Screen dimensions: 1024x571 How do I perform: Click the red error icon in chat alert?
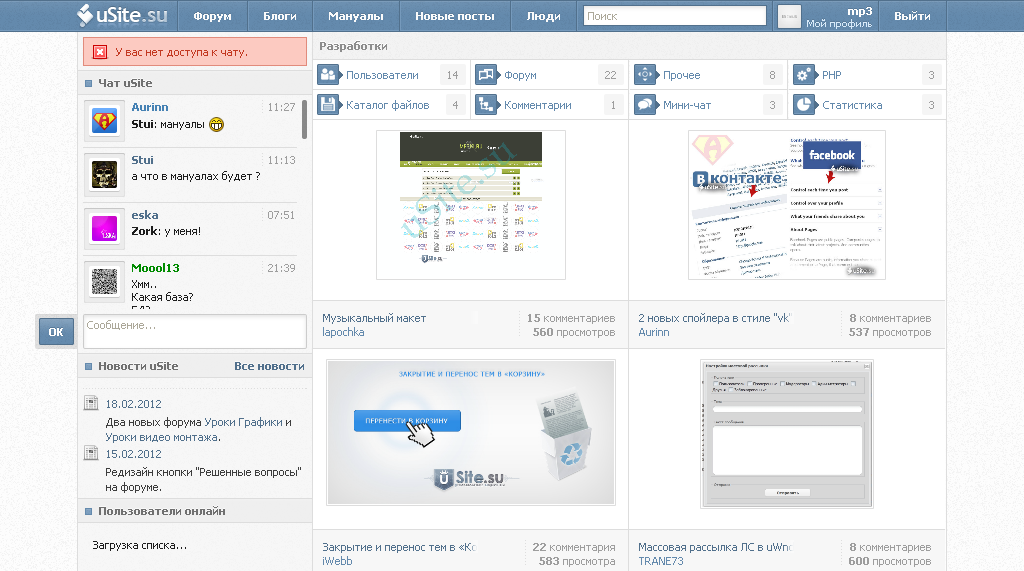(x=100, y=52)
